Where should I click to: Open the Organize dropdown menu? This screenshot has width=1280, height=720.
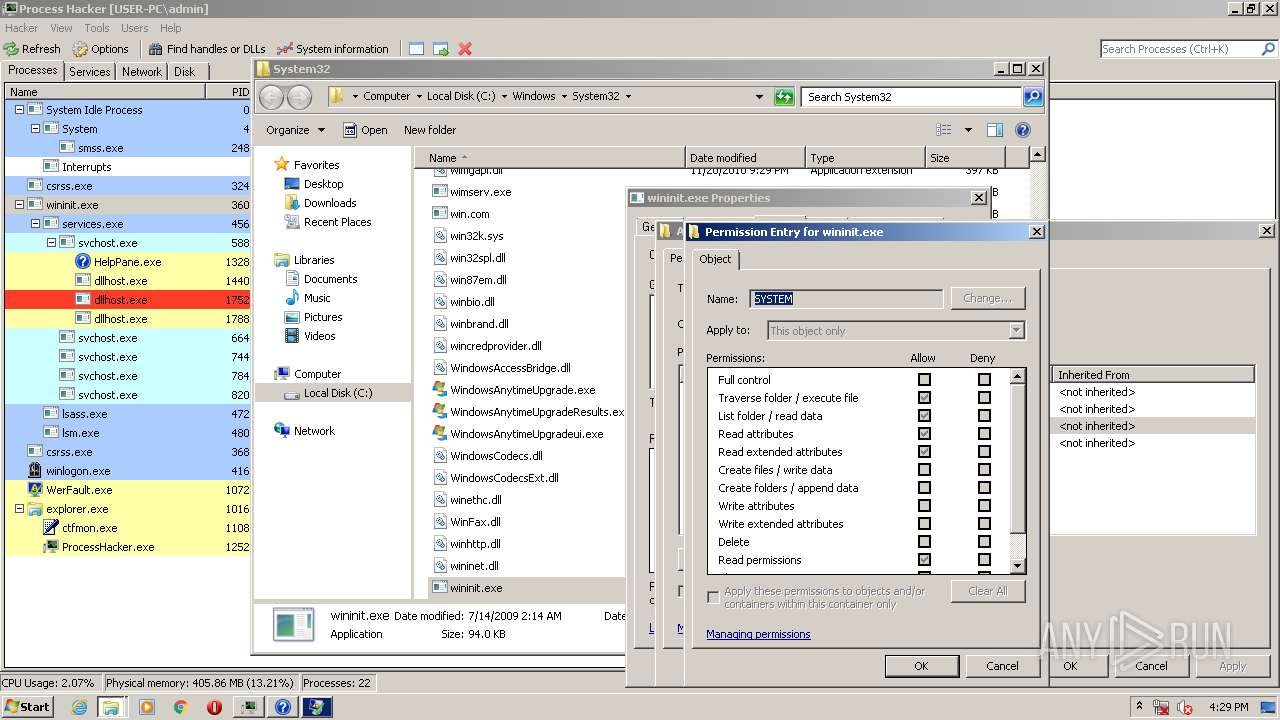tap(295, 130)
